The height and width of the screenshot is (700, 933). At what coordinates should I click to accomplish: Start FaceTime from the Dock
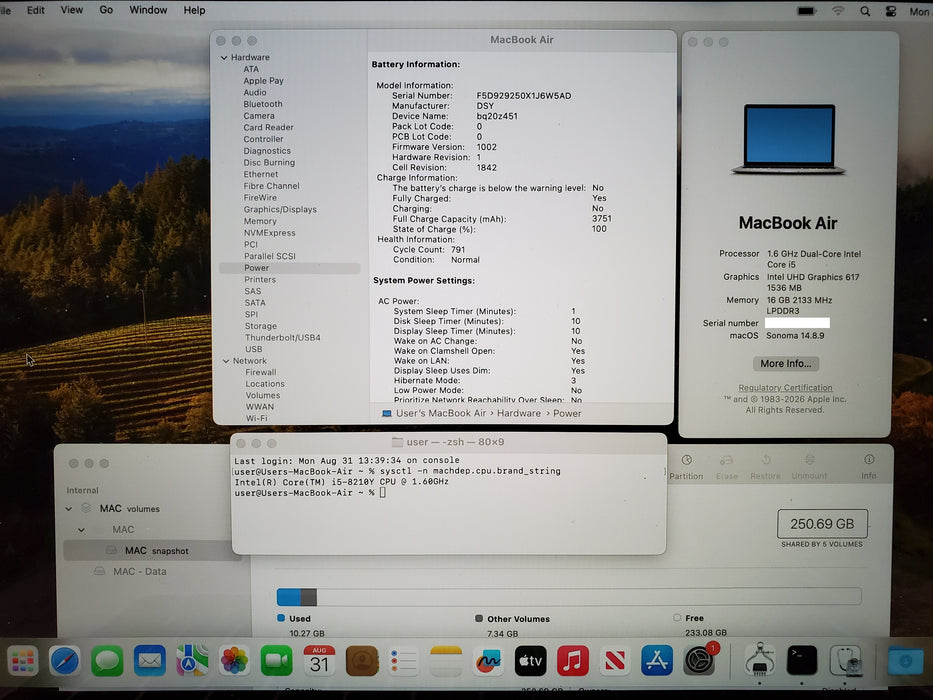pyautogui.click(x=277, y=661)
